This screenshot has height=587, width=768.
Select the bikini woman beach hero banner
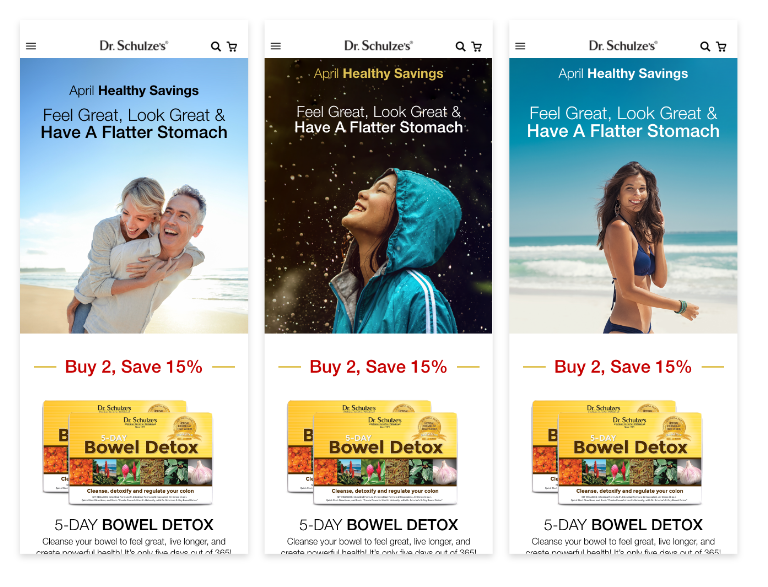(623, 196)
